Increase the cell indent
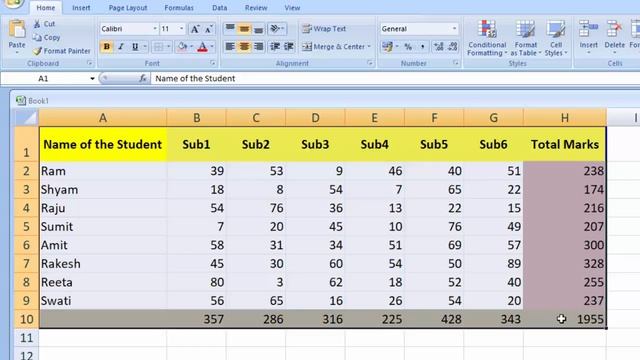Viewport: 640px width, 360px height. click(289, 47)
